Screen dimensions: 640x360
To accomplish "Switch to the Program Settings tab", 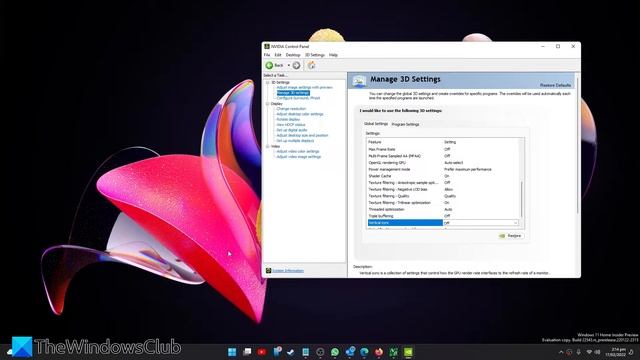I will point(405,124).
